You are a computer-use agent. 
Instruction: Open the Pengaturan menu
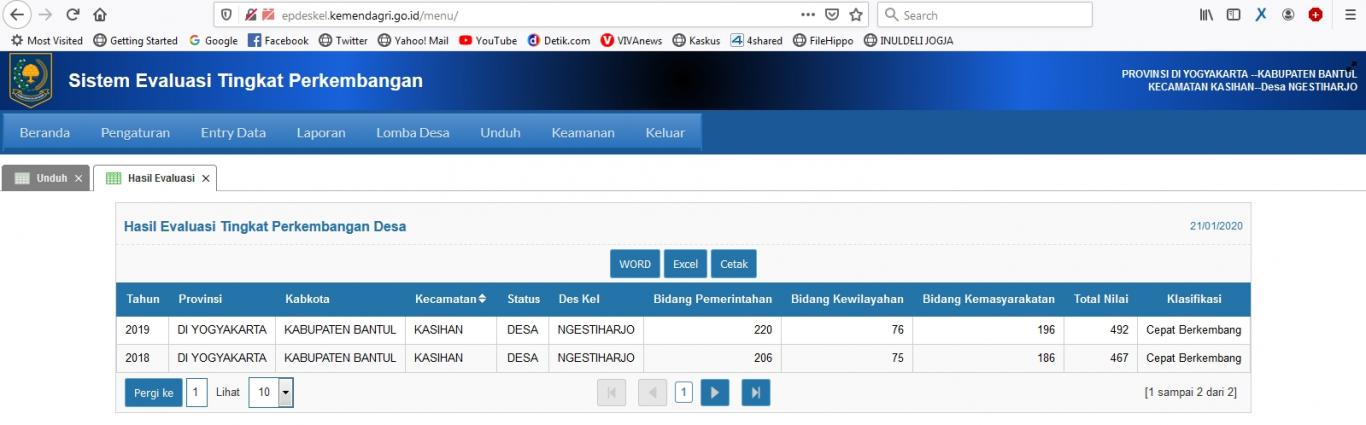tap(135, 132)
